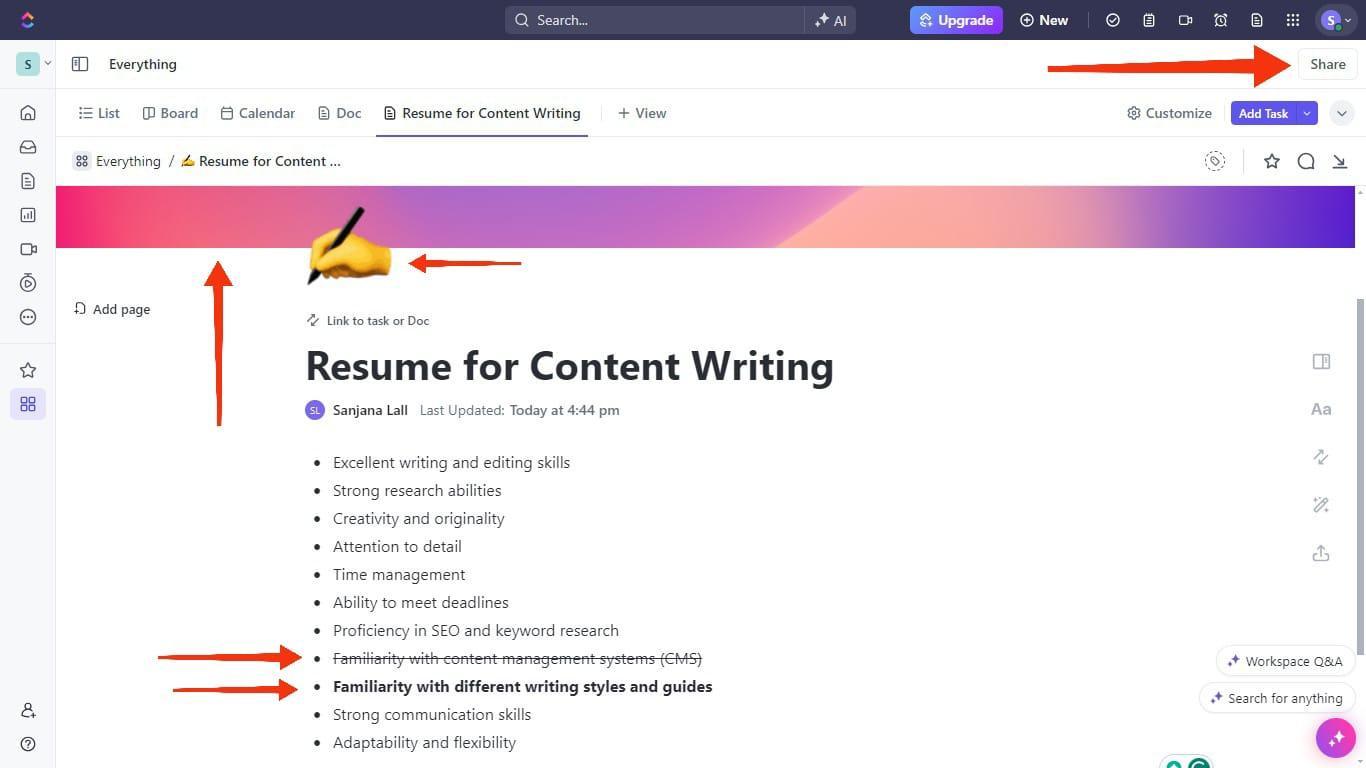Go to Home in left sidebar
Screen dimensions: 1366x768
[28, 113]
